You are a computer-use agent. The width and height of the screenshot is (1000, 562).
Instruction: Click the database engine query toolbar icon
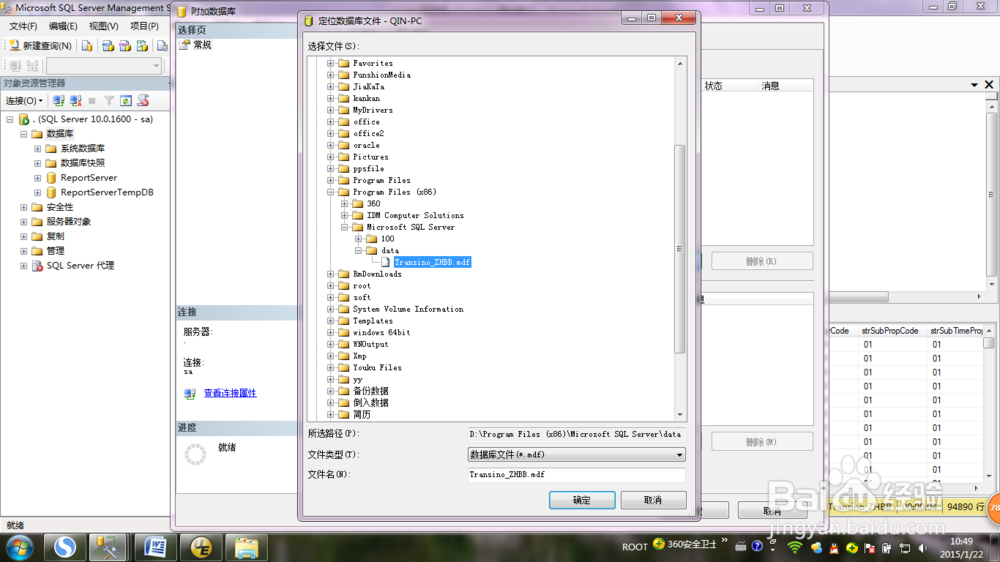[87, 46]
